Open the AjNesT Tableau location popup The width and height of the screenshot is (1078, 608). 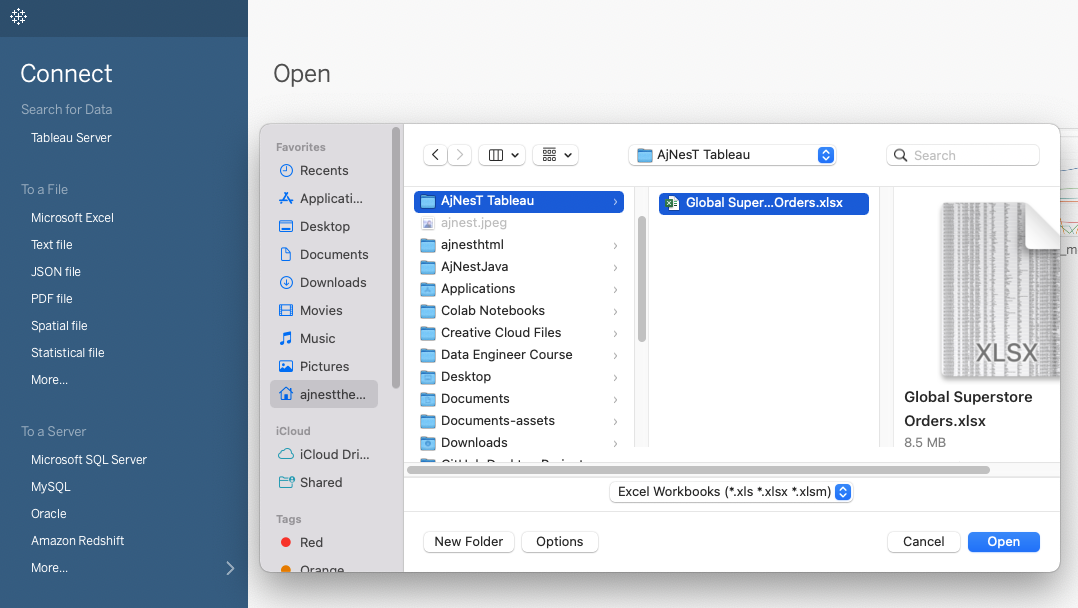[x=732, y=155]
